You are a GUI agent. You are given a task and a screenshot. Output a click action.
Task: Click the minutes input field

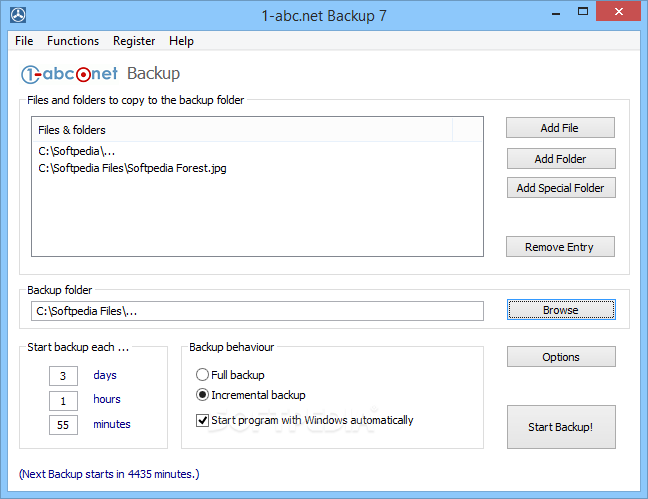pos(63,425)
